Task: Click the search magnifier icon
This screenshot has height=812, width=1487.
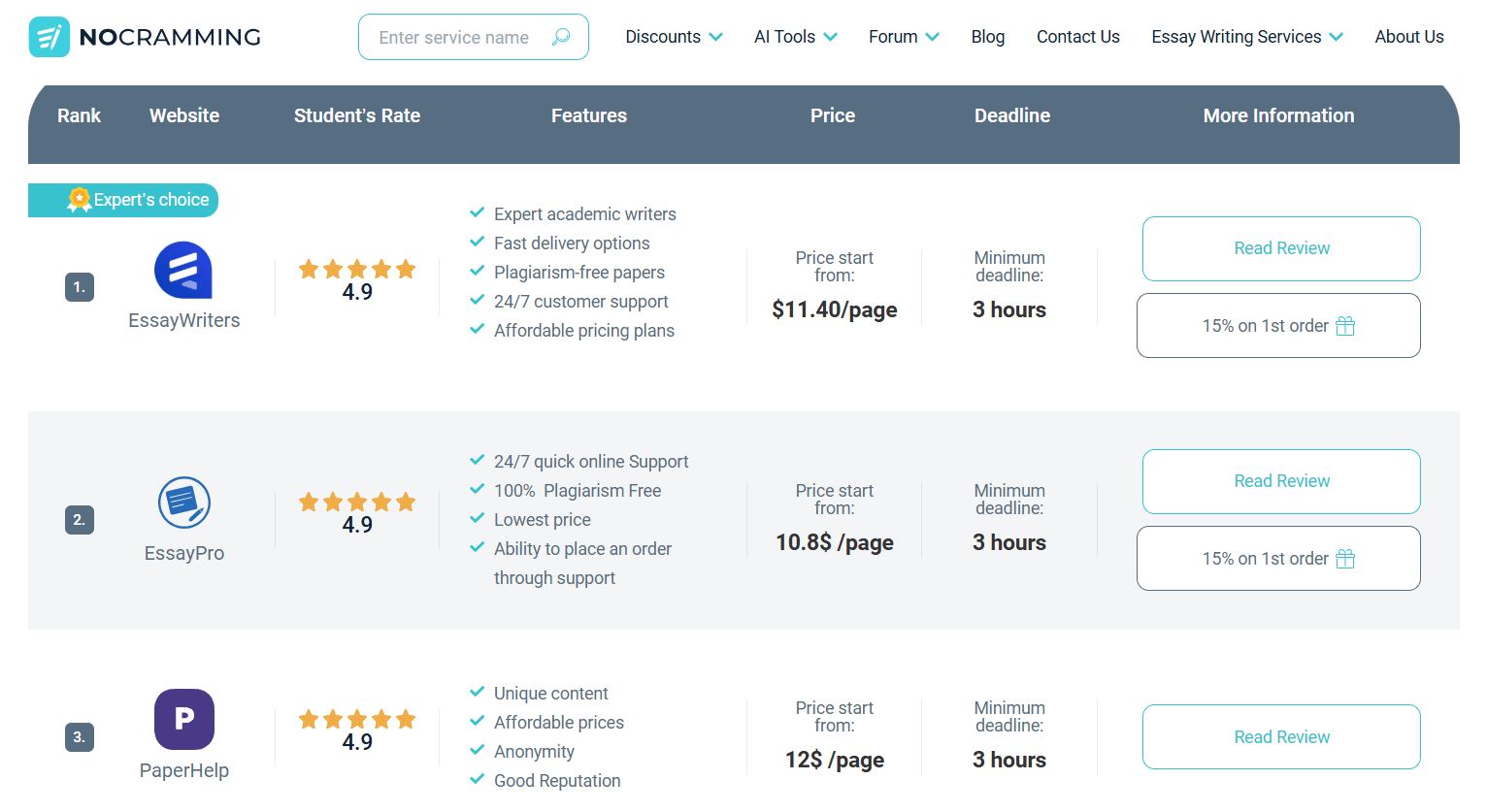Action: tap(561, 37)
